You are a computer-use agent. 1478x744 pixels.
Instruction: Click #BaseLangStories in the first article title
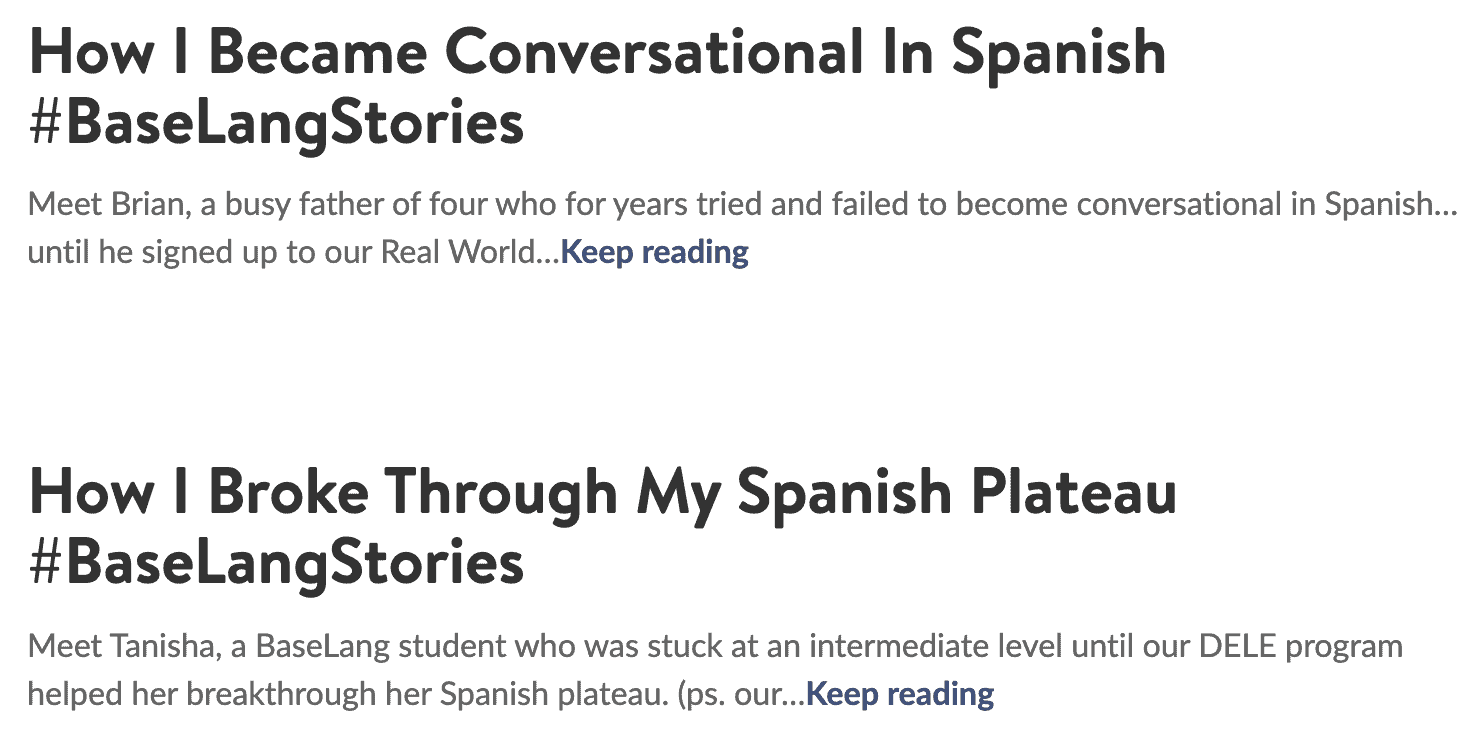coord(277,124)
